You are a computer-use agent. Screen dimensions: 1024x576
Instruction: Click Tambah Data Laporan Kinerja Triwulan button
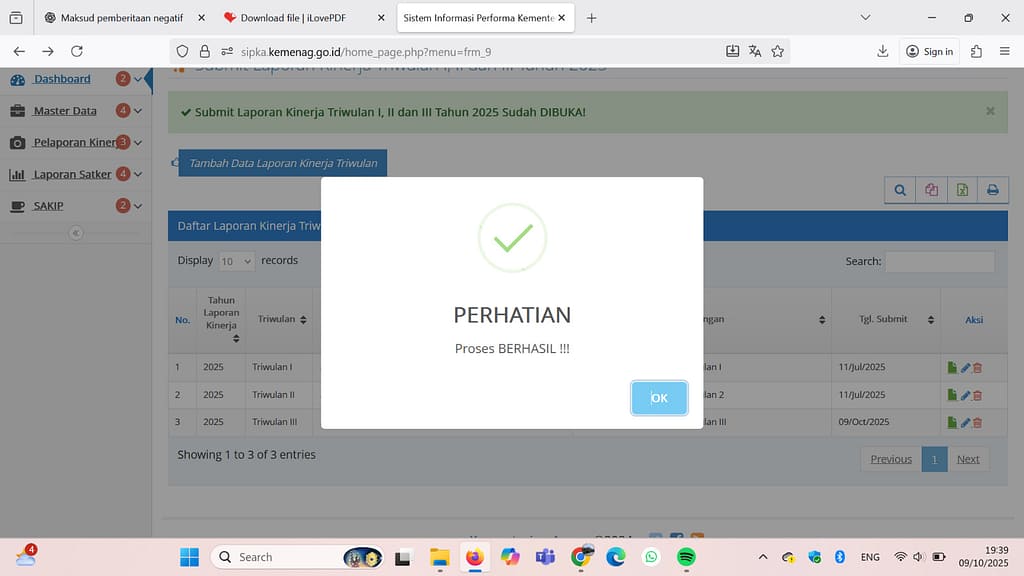282,163
